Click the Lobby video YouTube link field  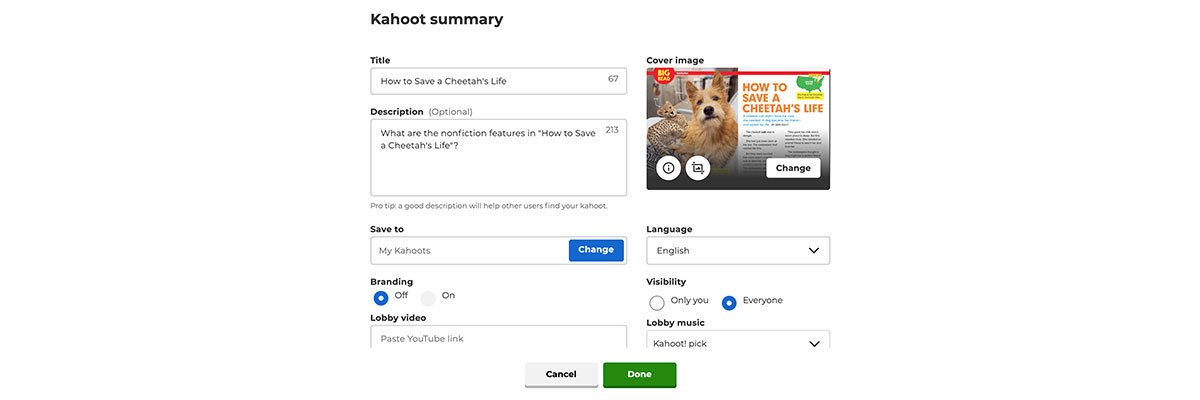[498, 338]
